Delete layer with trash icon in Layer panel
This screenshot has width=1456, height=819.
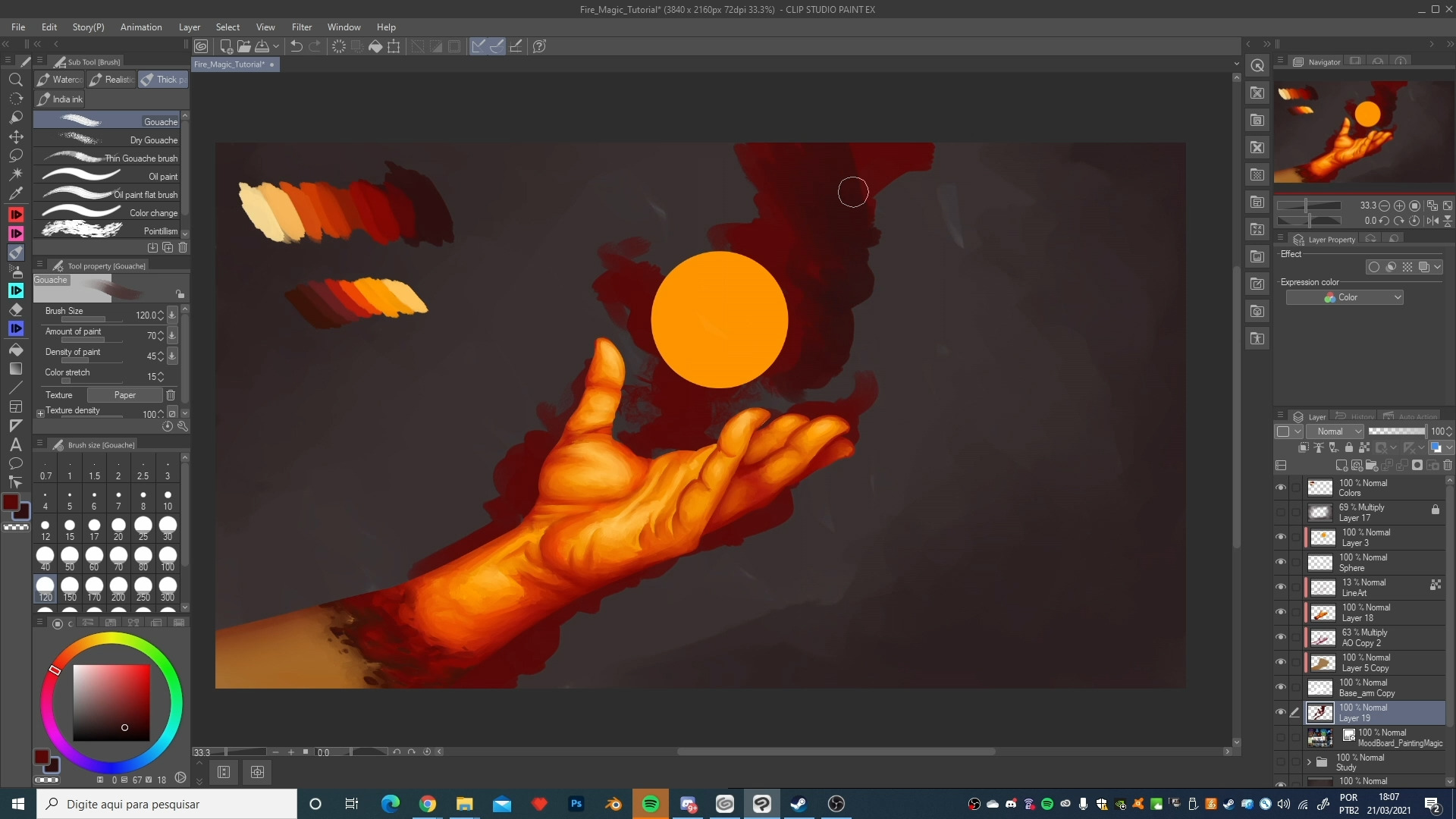[1448, 465]
